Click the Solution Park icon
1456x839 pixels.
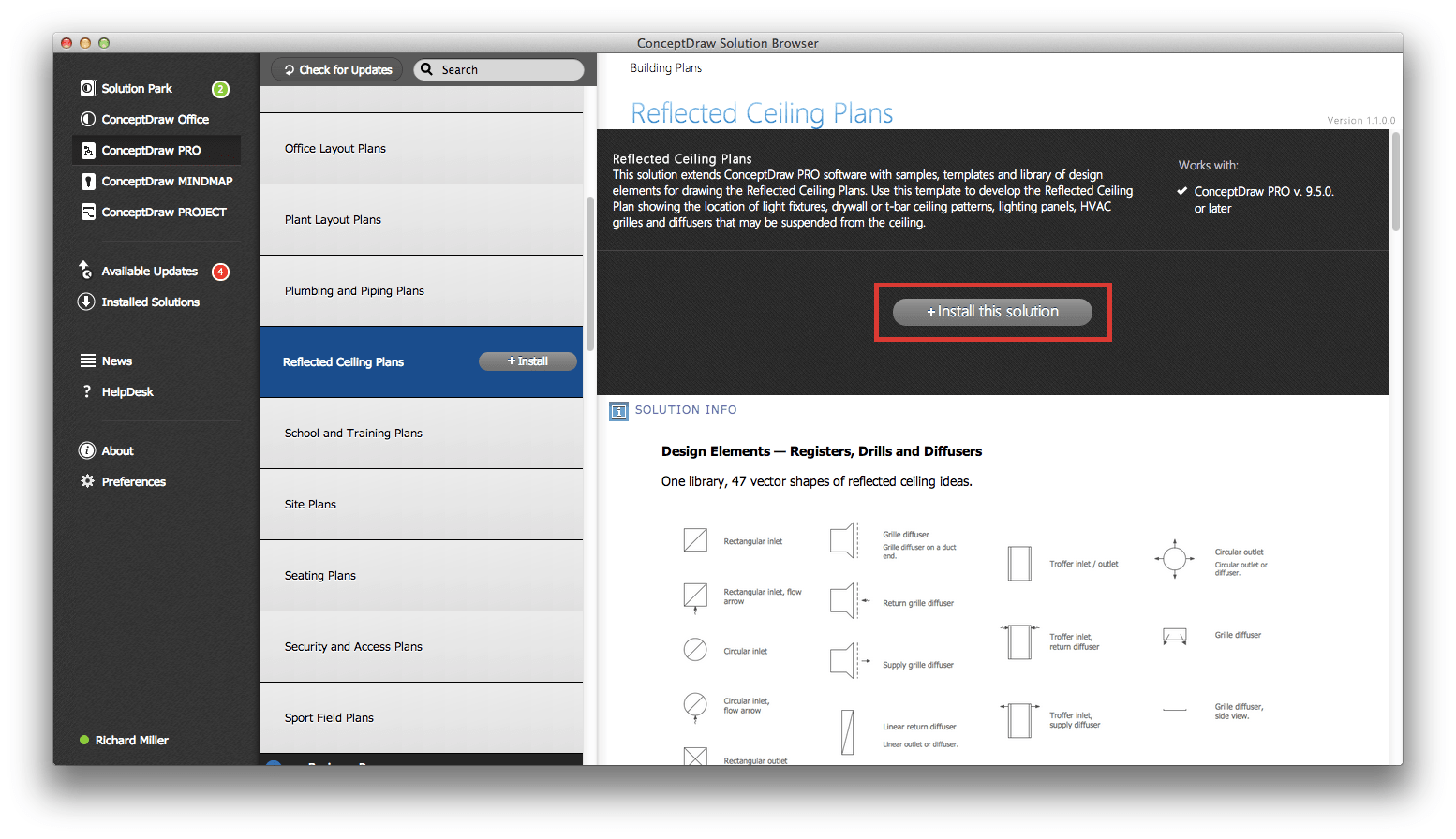pyautogui.click(x=88, y=88)
